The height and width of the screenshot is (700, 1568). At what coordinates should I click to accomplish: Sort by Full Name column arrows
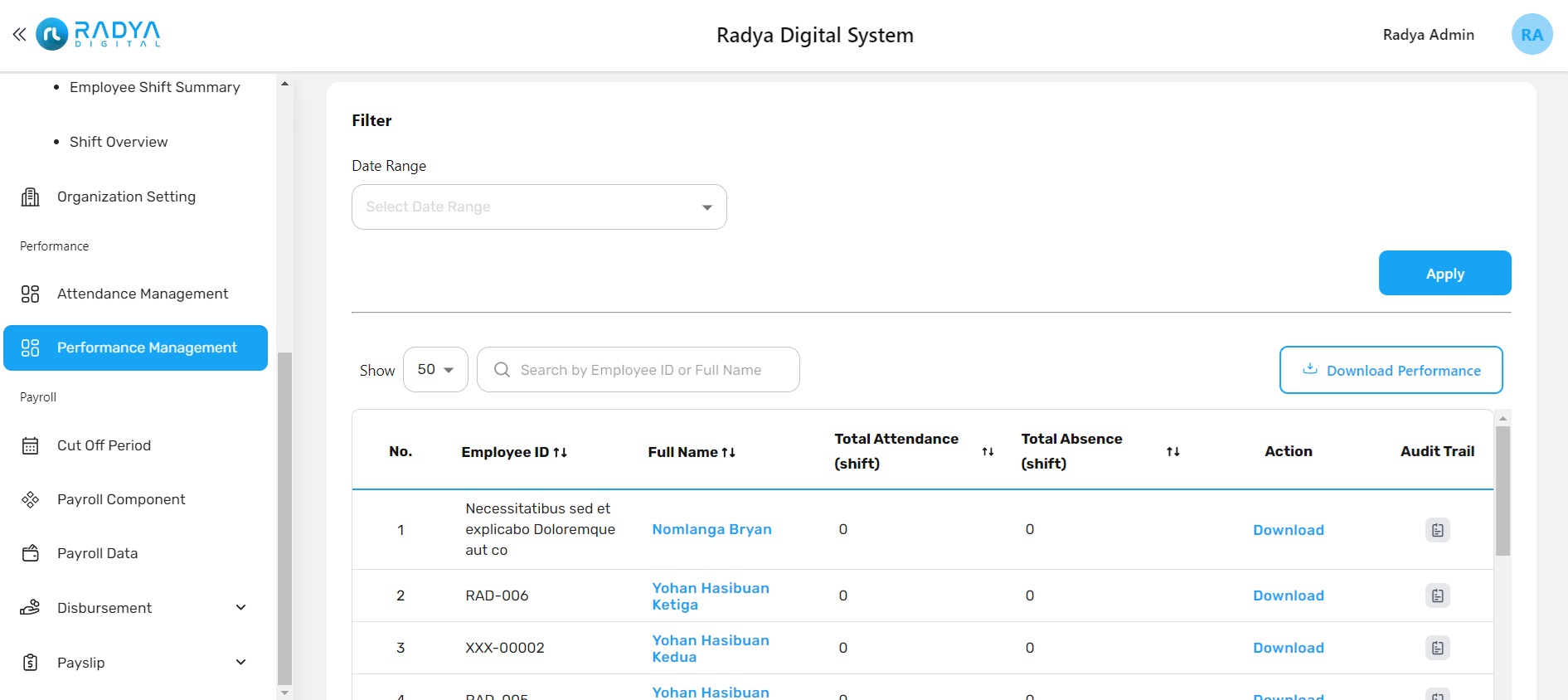click(x=728, y=452)
